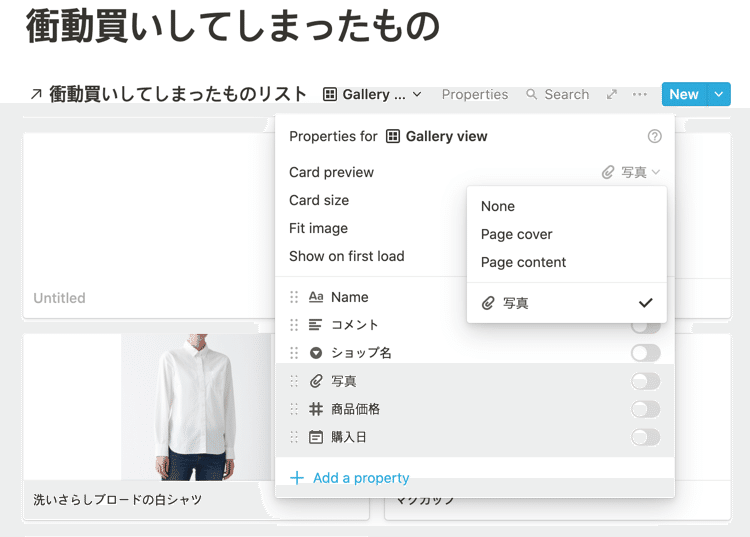Open the Card preview 写真 dropdown
This screenshot has height=537, width=750.
pyautogui.click(x=631, y=172)
